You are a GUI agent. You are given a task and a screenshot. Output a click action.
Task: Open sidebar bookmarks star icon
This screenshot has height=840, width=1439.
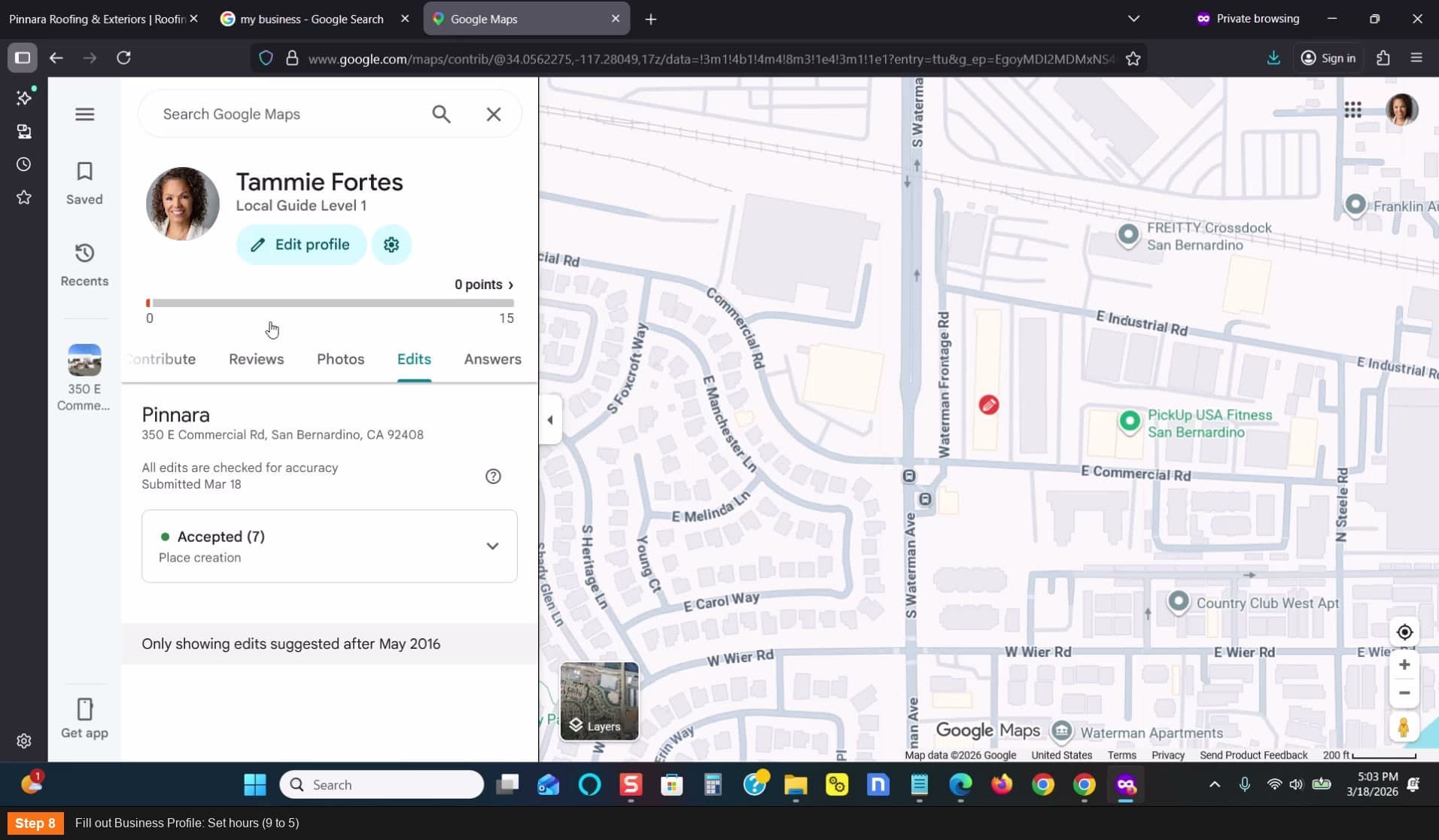click(24, 197)
